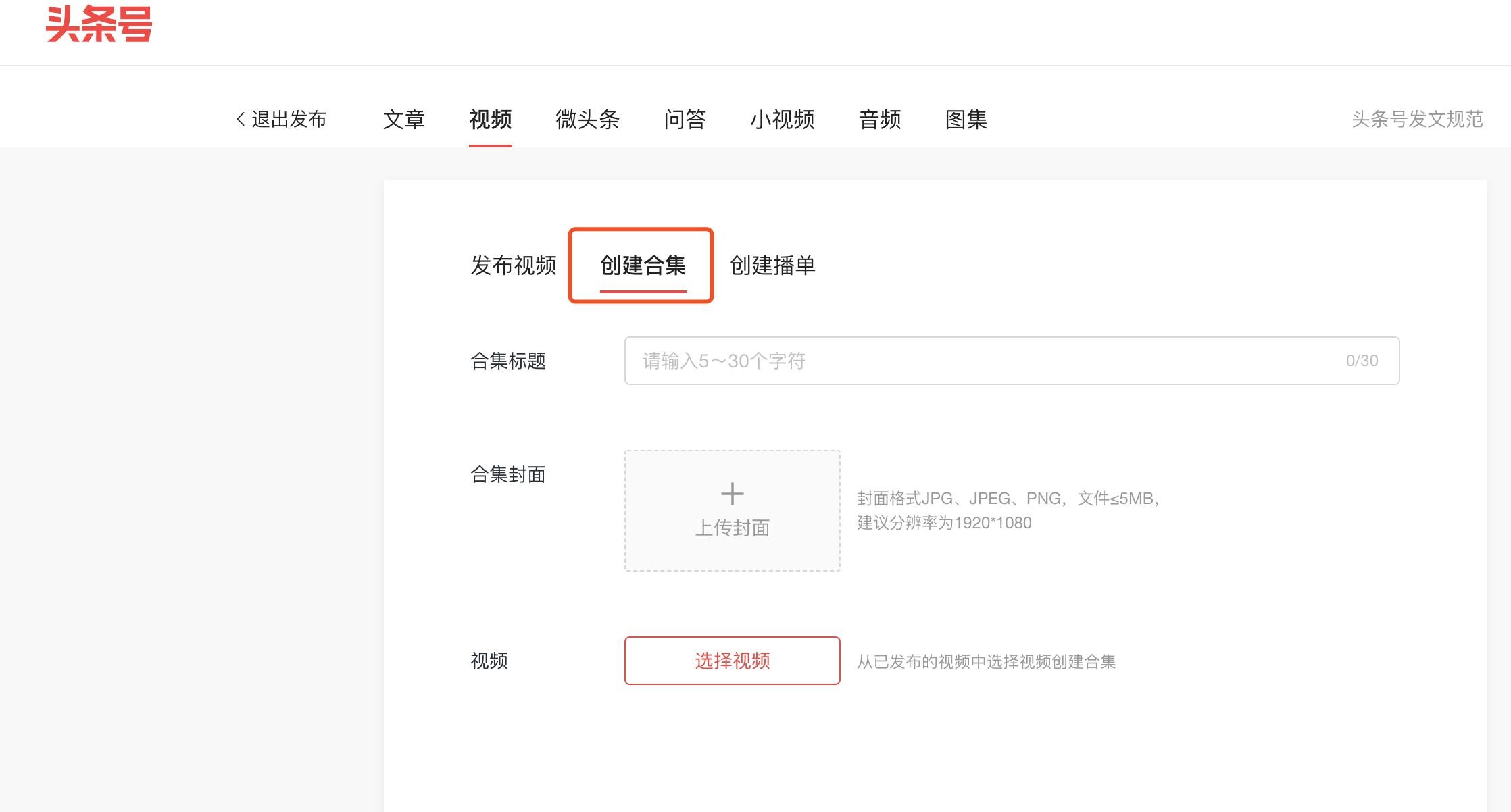The image size is (1511, 812).
Task: Open the 图集 tab
Action: [966, 120]
